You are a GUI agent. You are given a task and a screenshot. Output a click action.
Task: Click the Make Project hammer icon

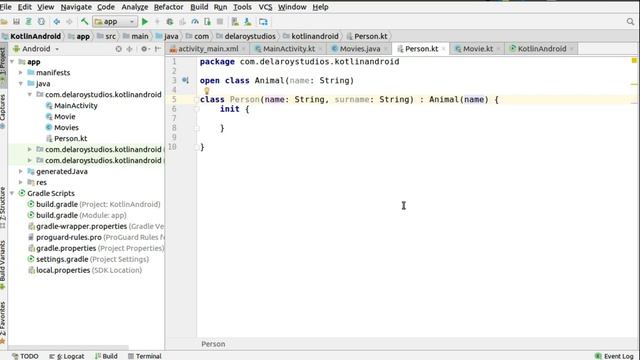coord(84,22)
